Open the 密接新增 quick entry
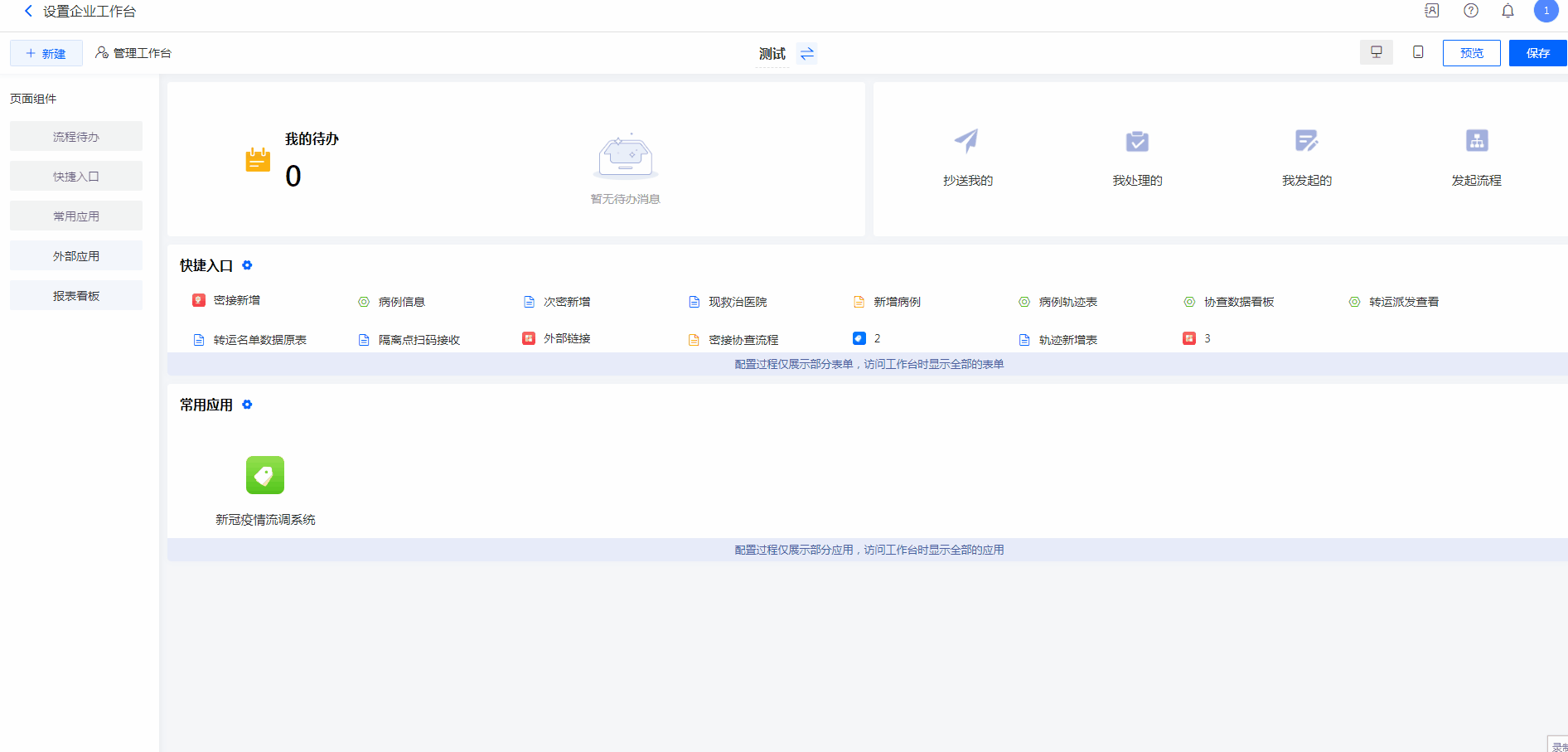 pos(236,300)
